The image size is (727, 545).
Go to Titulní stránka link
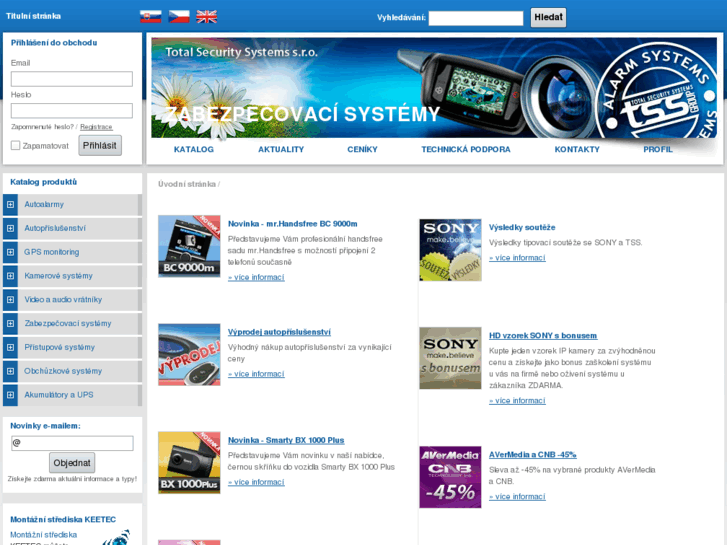point(33,16)
